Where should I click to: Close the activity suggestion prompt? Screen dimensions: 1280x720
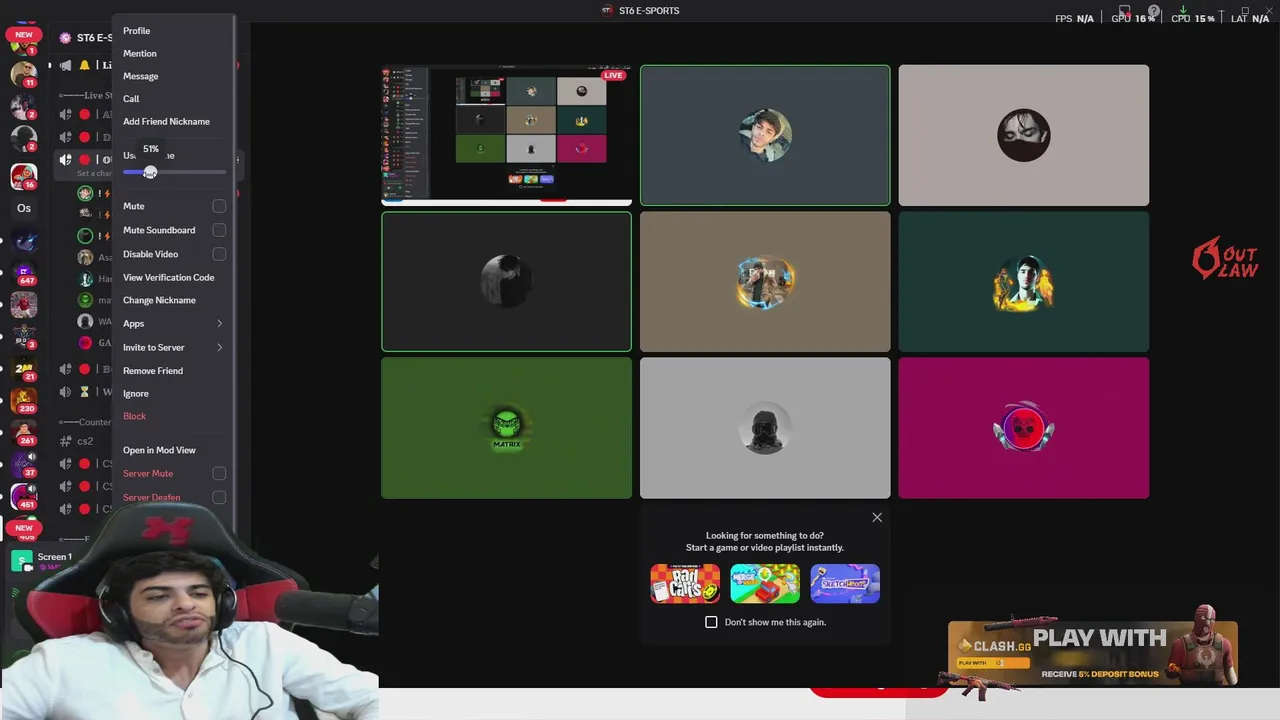(877, 517)
